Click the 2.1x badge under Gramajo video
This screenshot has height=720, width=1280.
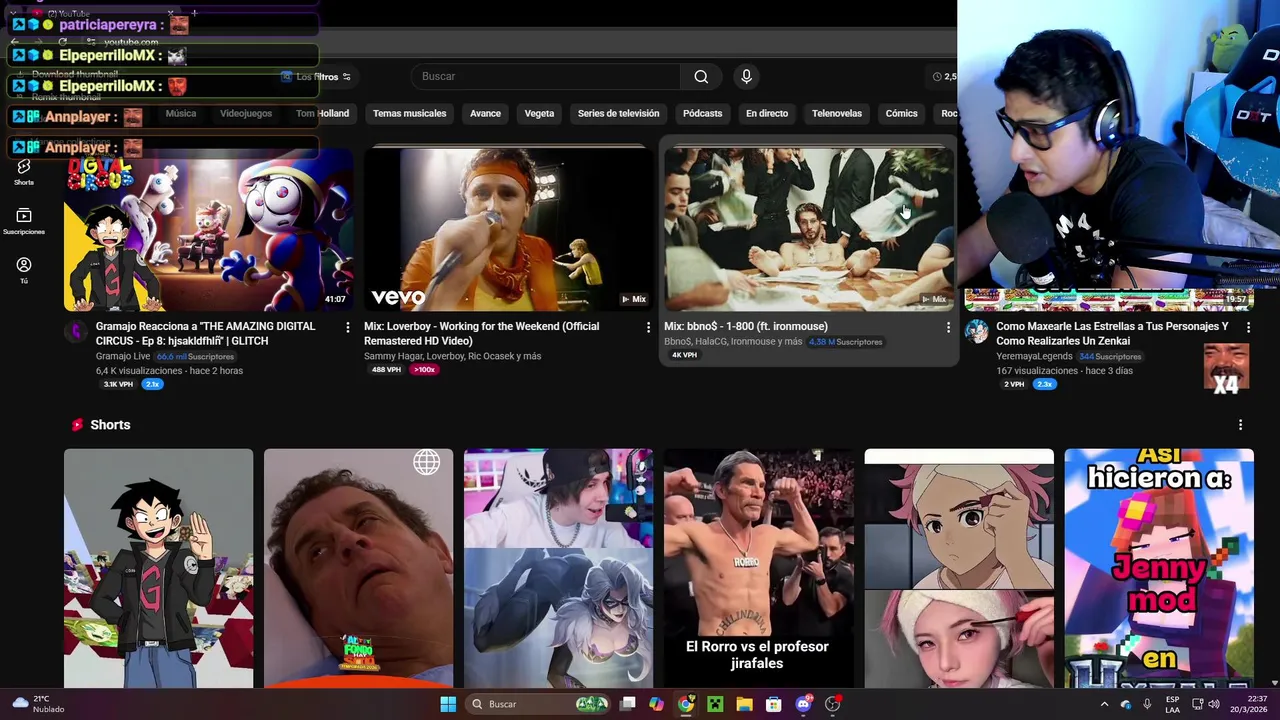point(152,384)
